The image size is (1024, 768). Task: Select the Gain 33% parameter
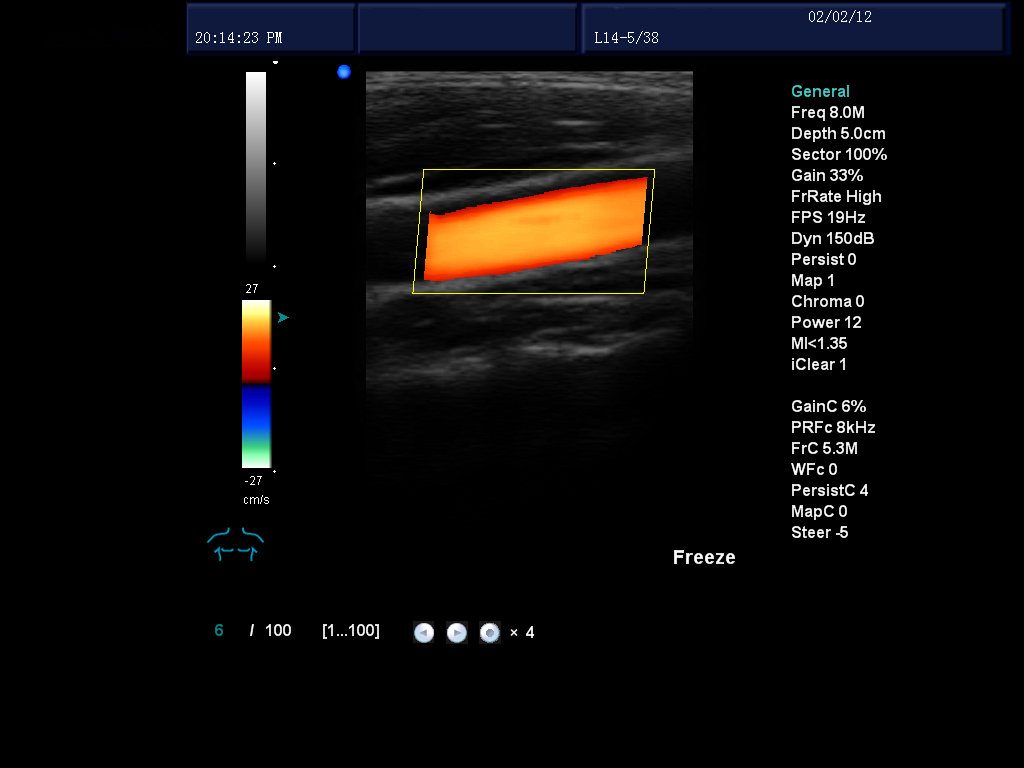click(x=826, y=176)
